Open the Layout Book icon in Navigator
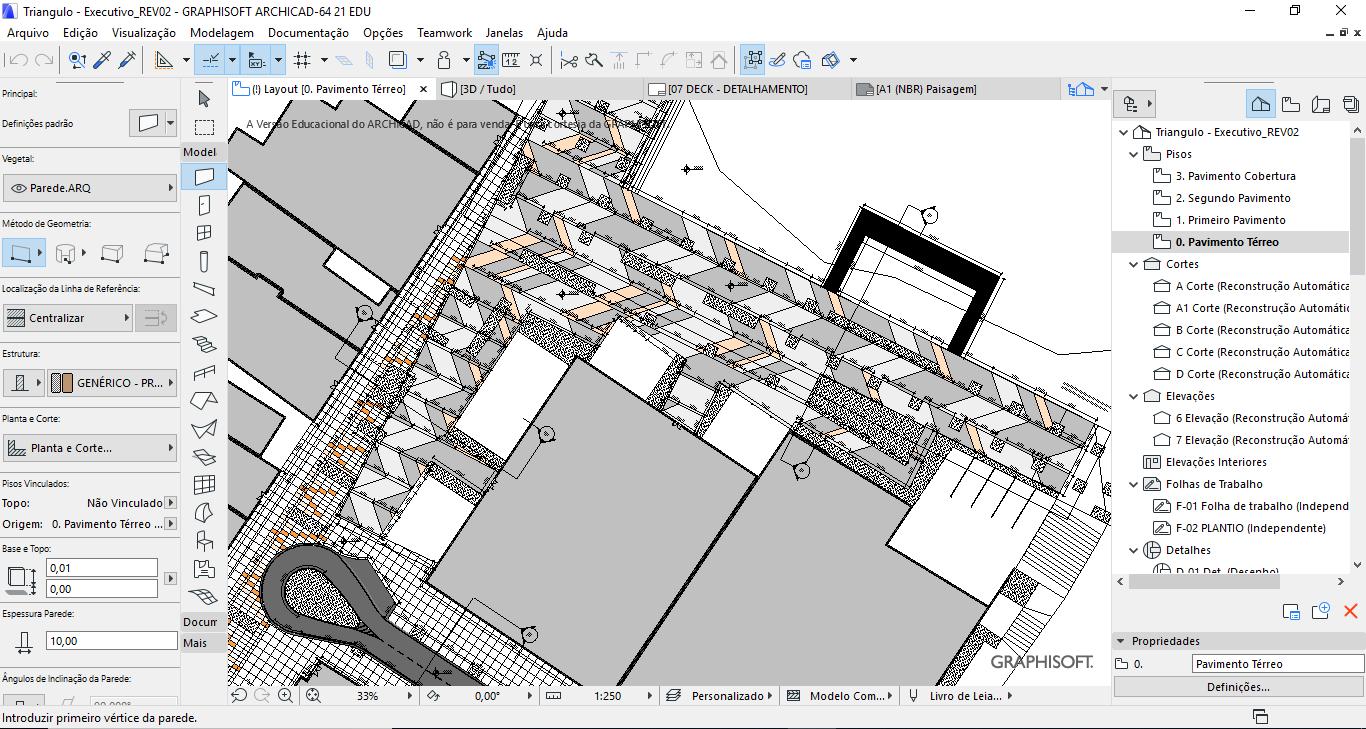Screen dimensions: 1366x729 coord(1321,103)
